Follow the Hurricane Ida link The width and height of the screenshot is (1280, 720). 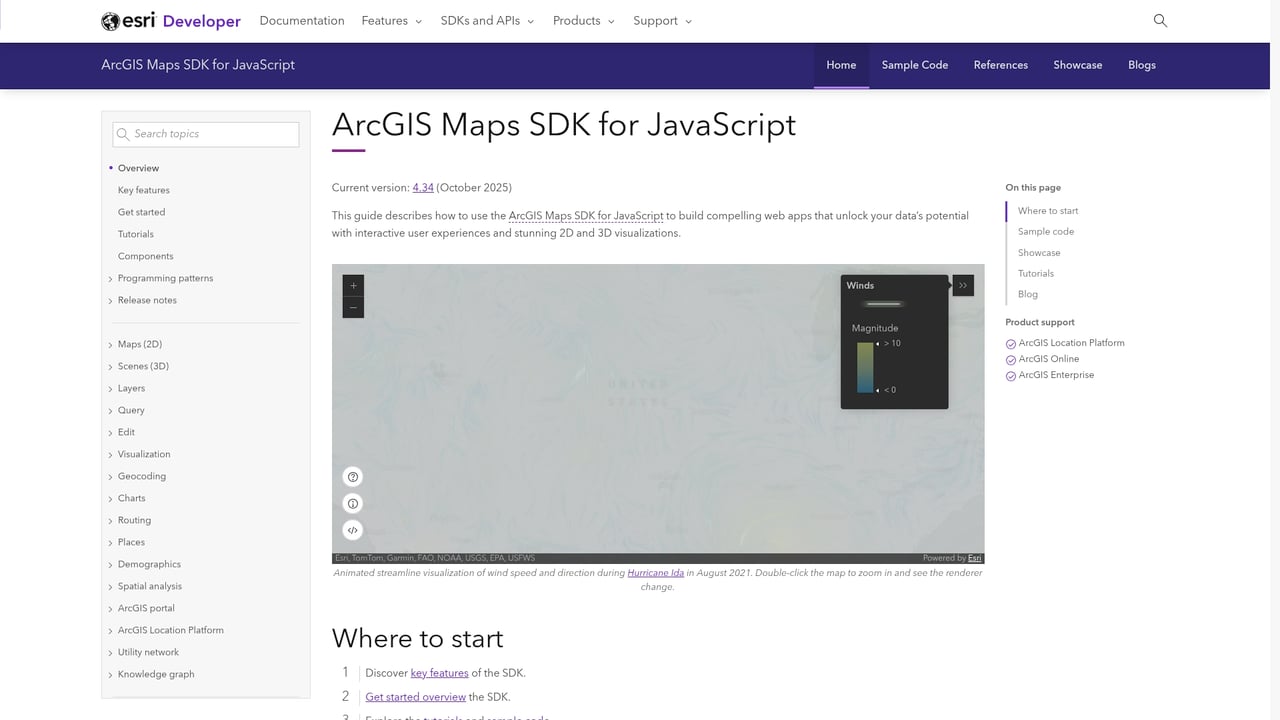[655, 573]
